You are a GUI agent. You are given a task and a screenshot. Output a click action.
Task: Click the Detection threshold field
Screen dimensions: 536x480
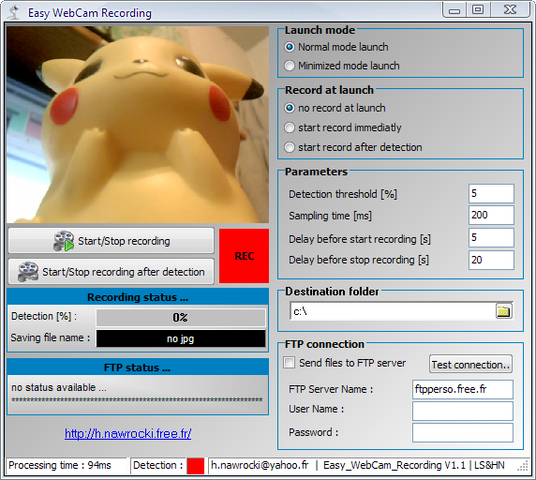[x=491, y=194]
